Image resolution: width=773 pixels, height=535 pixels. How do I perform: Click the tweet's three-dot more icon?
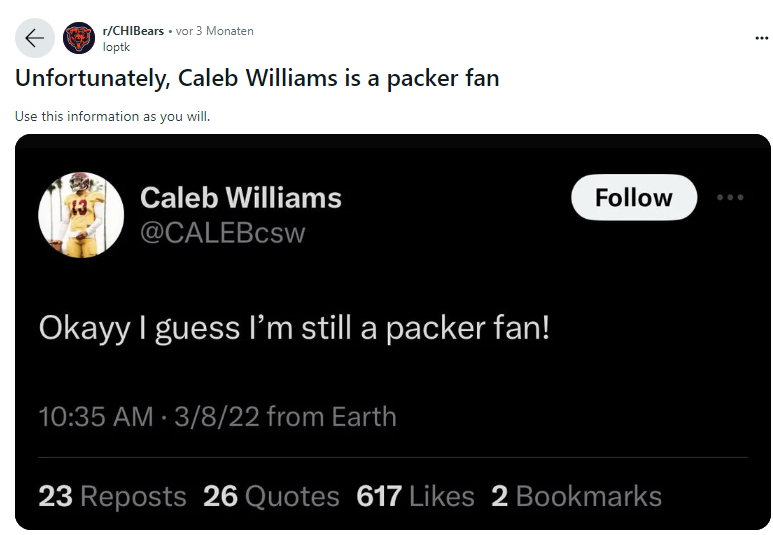pyautogui.click(x=730, y=197)
